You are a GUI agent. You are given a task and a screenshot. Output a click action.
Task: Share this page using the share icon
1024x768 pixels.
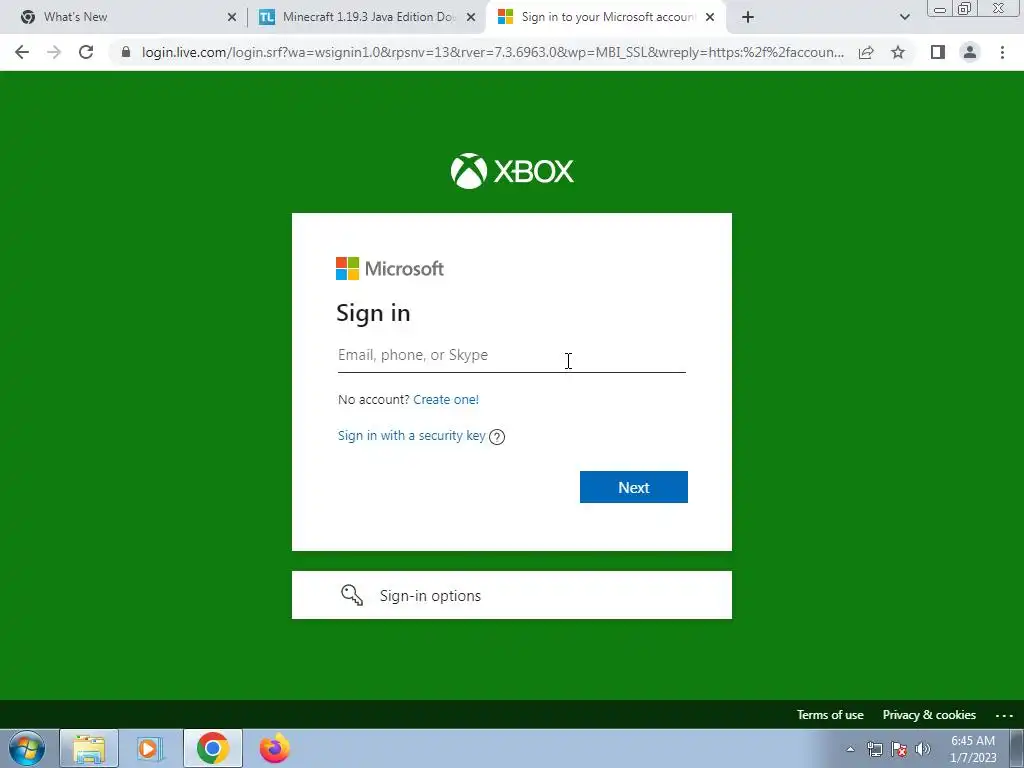866,52
